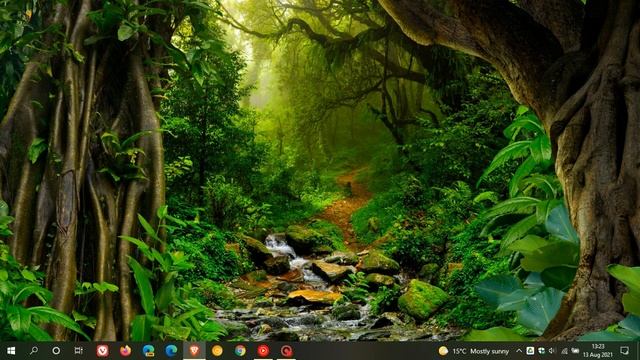Image resolution: width=640 pixels, height=360 pixels.
Task: Open the green triangle tray icon
Action: coord(530,351)
